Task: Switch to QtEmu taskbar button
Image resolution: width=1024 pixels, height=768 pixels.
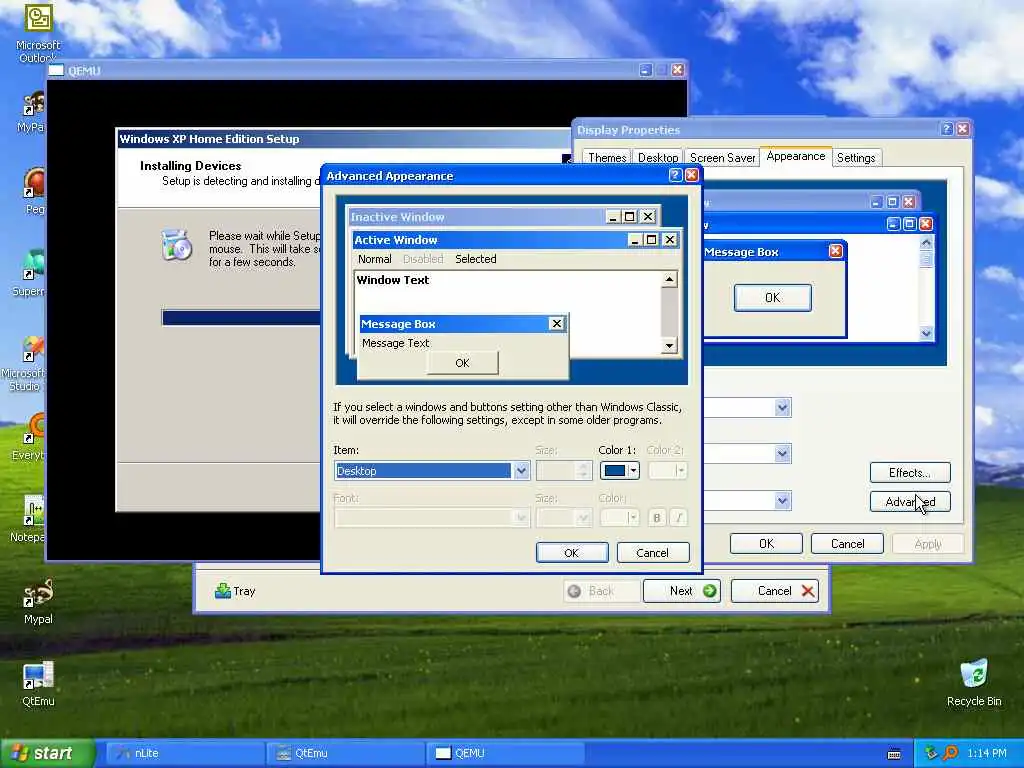Action: pyautogui.click(x=346, y=753)
